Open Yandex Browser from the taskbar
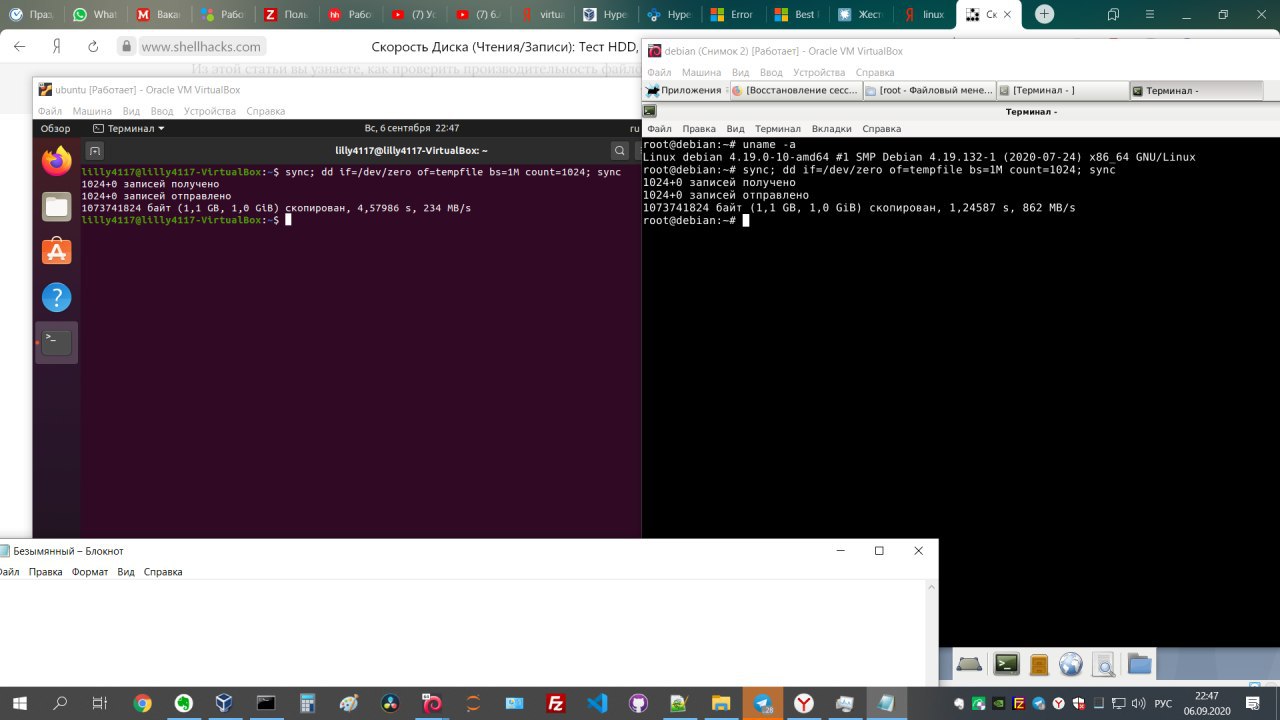1280x720 pixels. tap(804, 703)
